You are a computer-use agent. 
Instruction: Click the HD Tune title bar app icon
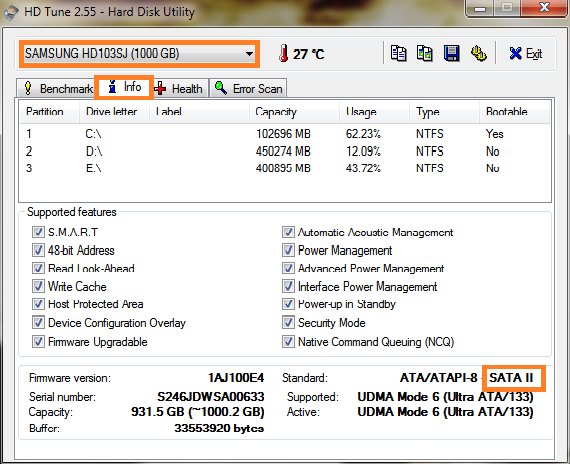(x=11, y=12)
